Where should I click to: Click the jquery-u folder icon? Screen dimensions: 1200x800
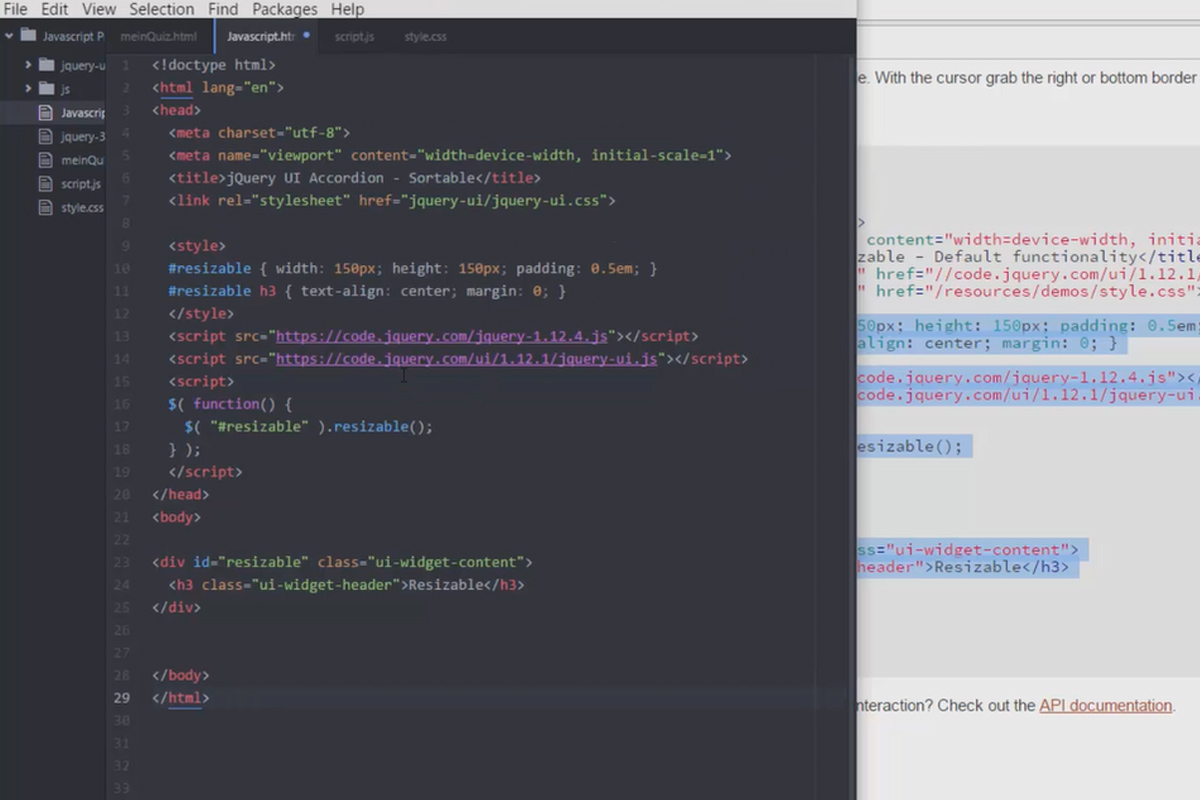[x=46, y=65]
